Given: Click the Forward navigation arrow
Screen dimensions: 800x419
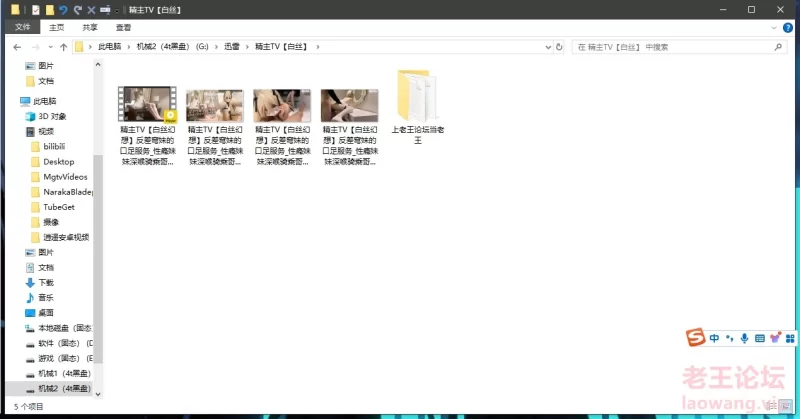Looking at the screenshot, I should pos(35,47).
